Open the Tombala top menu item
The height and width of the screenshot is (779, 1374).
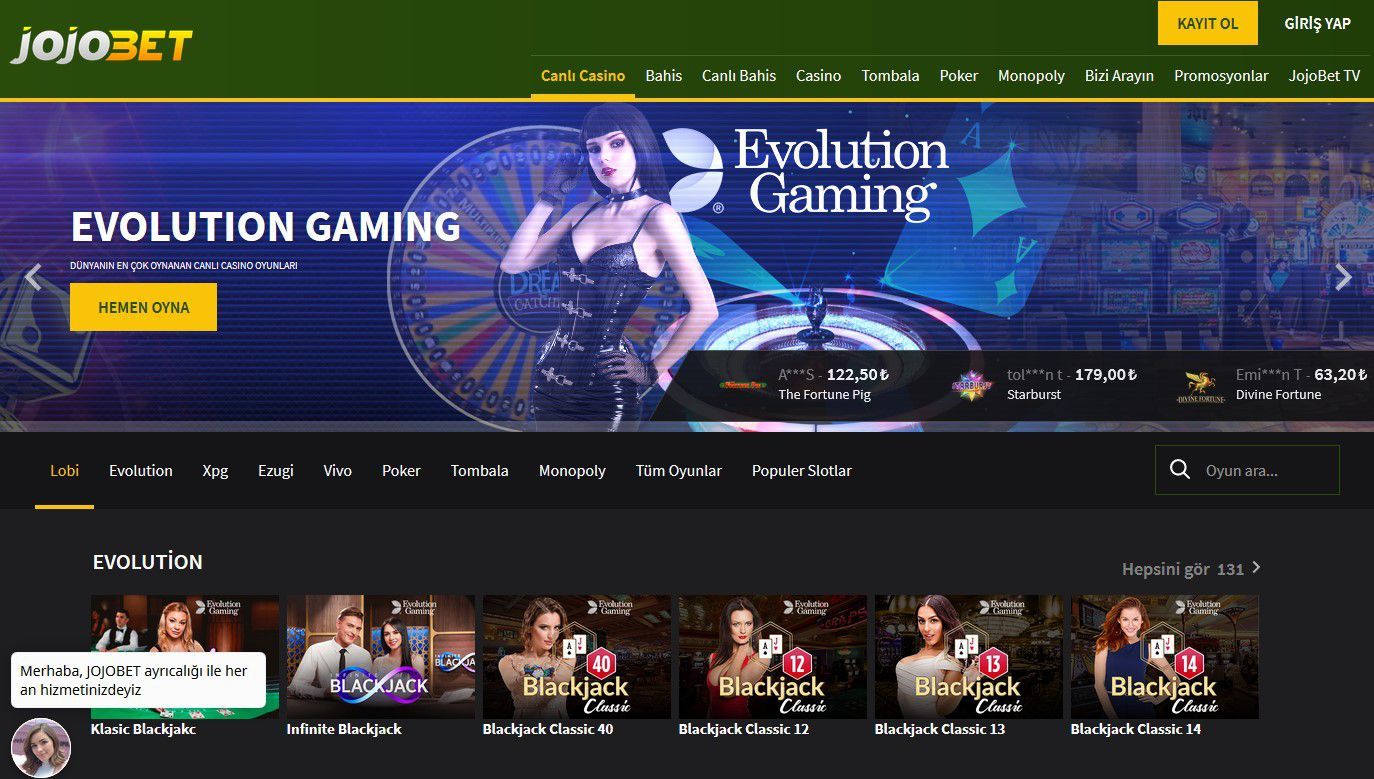click(890, 76)
